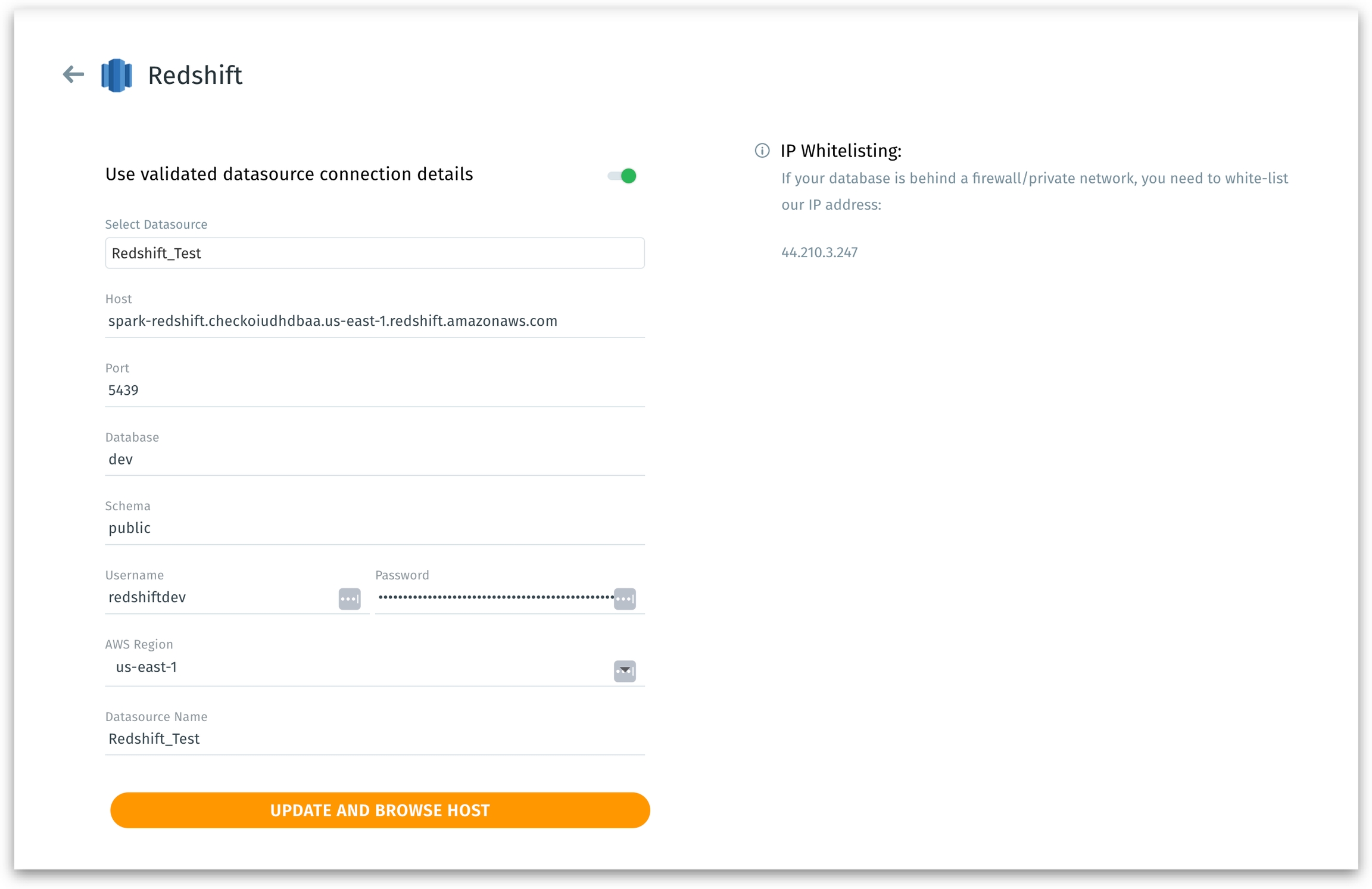Select the Database field containing dev
This screenshot has height=889, width=1372.
tap(375, 459)
